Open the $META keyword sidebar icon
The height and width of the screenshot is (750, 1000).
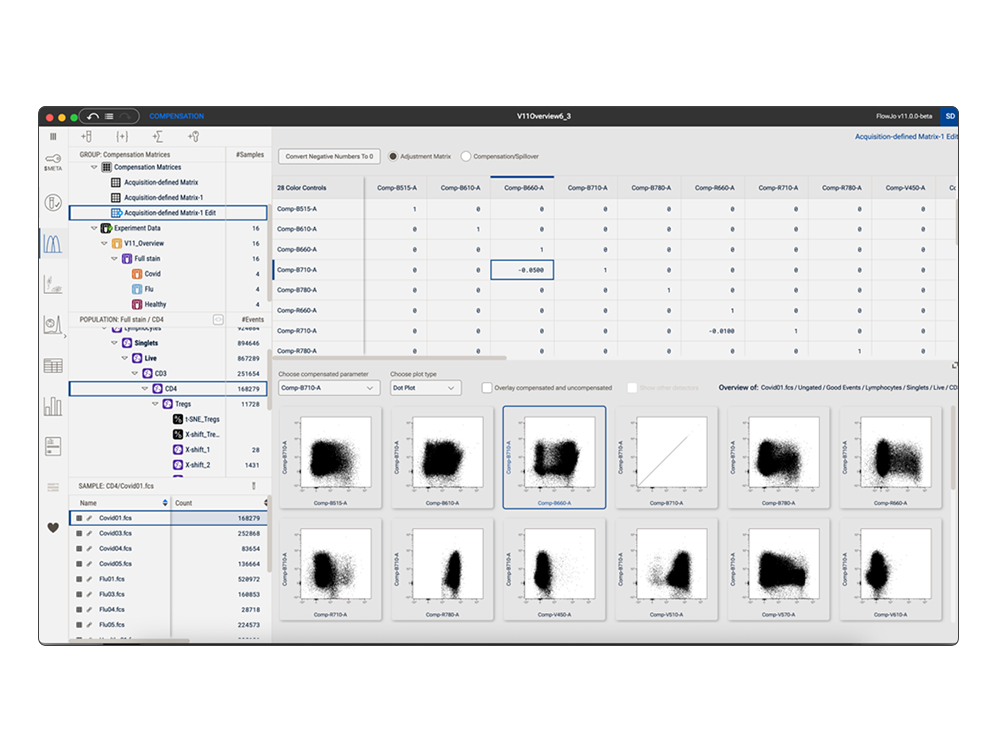(53, 162)
